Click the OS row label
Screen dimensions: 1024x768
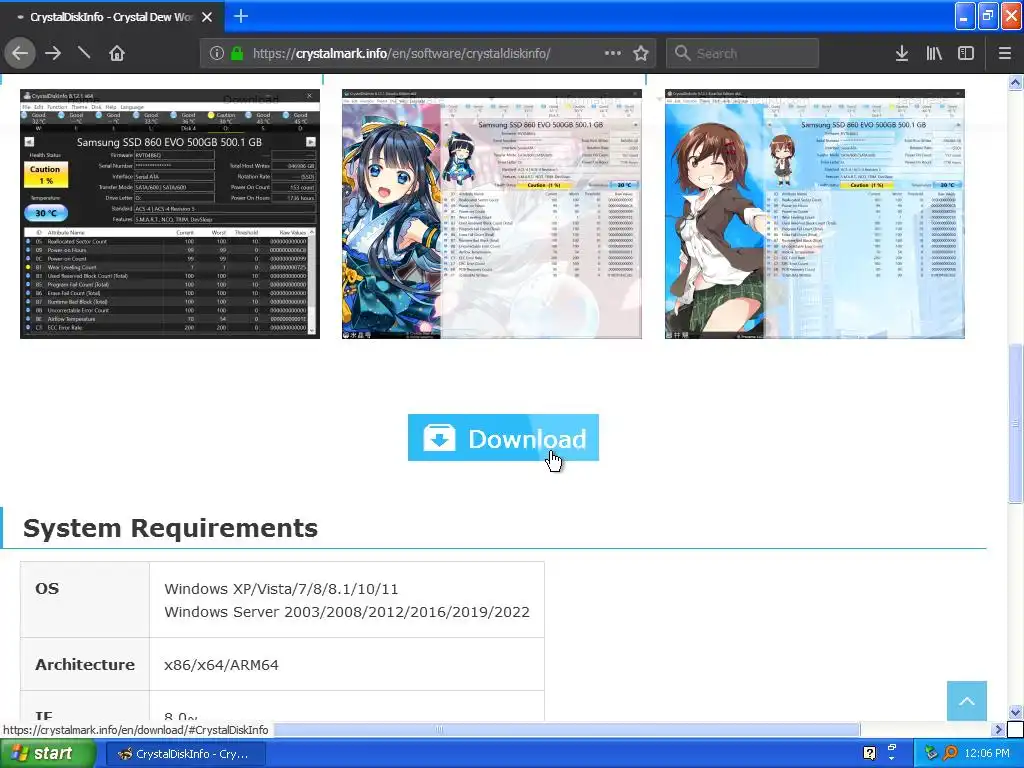[x=47, y=589]
